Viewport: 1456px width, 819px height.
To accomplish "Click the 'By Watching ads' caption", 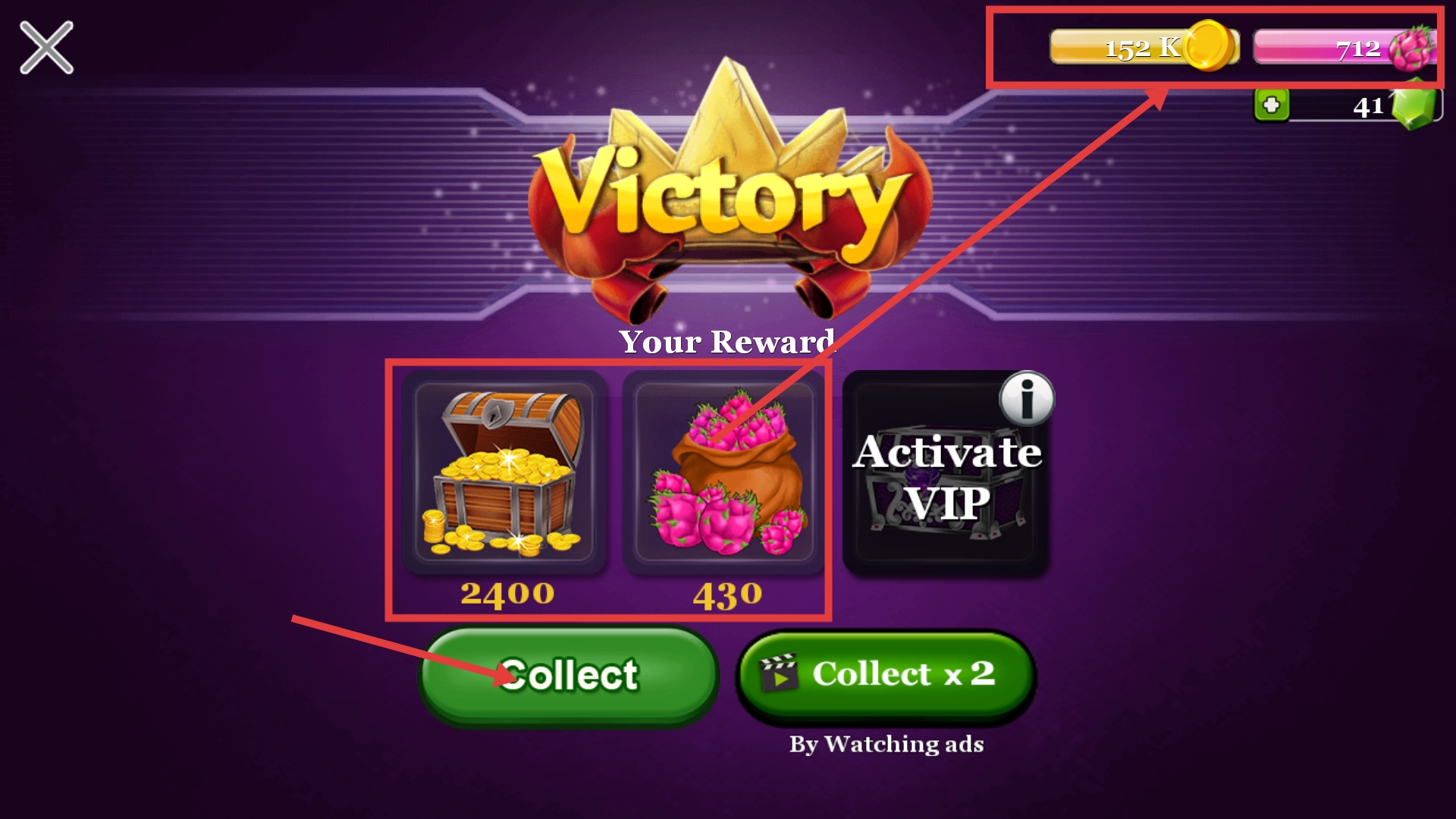I will (886, 744).
